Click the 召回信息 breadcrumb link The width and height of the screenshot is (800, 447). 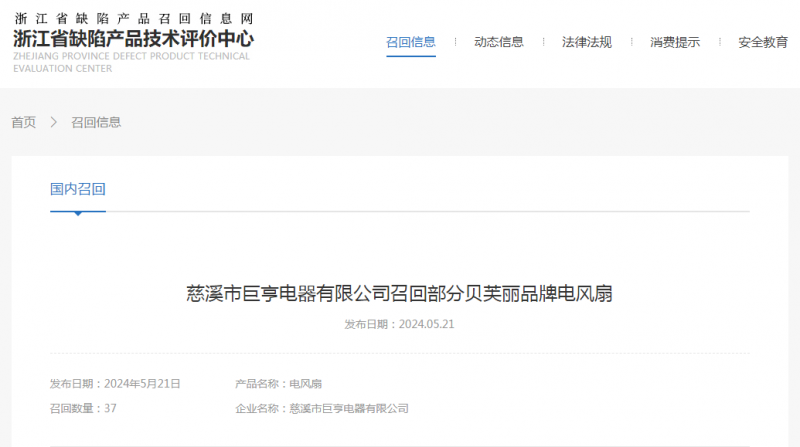pyautogui.click(x=96, y=122)
